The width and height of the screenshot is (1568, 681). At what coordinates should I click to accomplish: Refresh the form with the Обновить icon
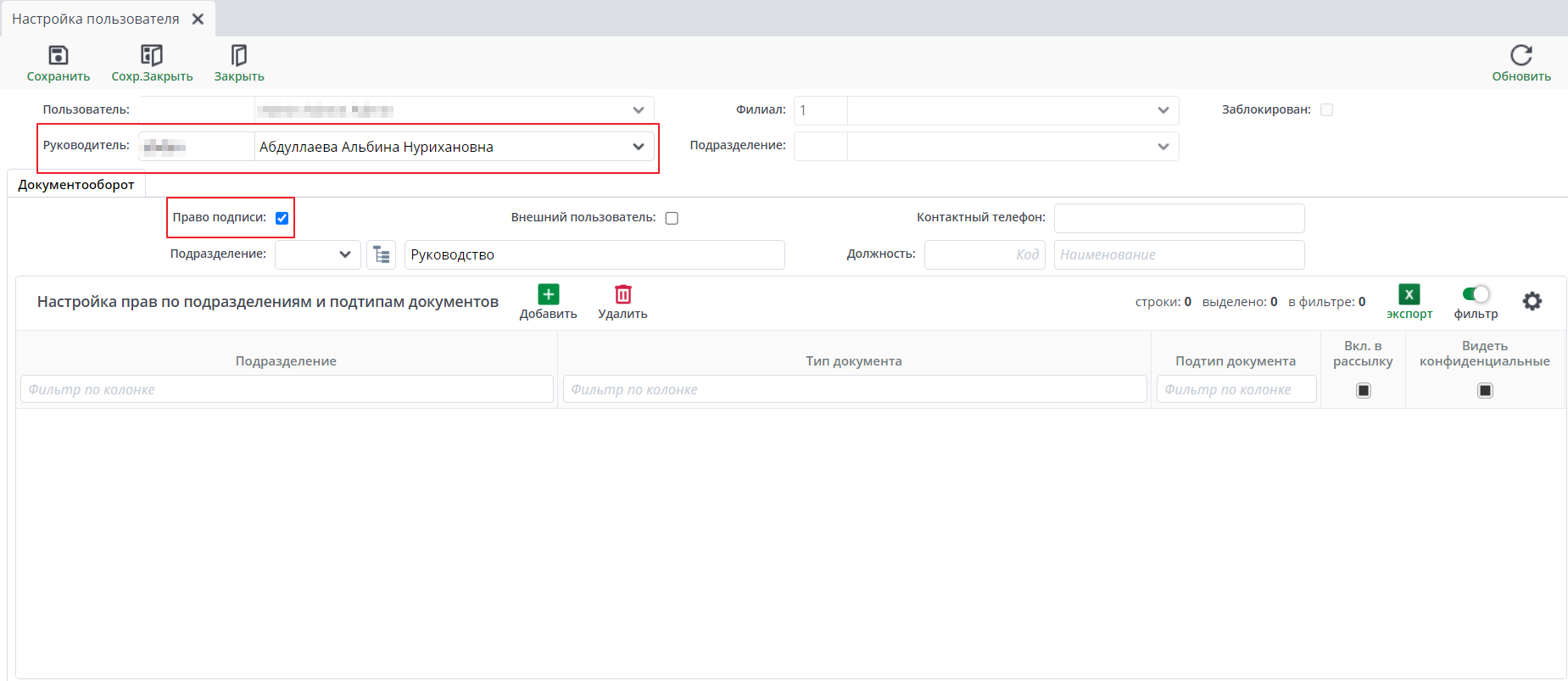tap(1521, 56)
